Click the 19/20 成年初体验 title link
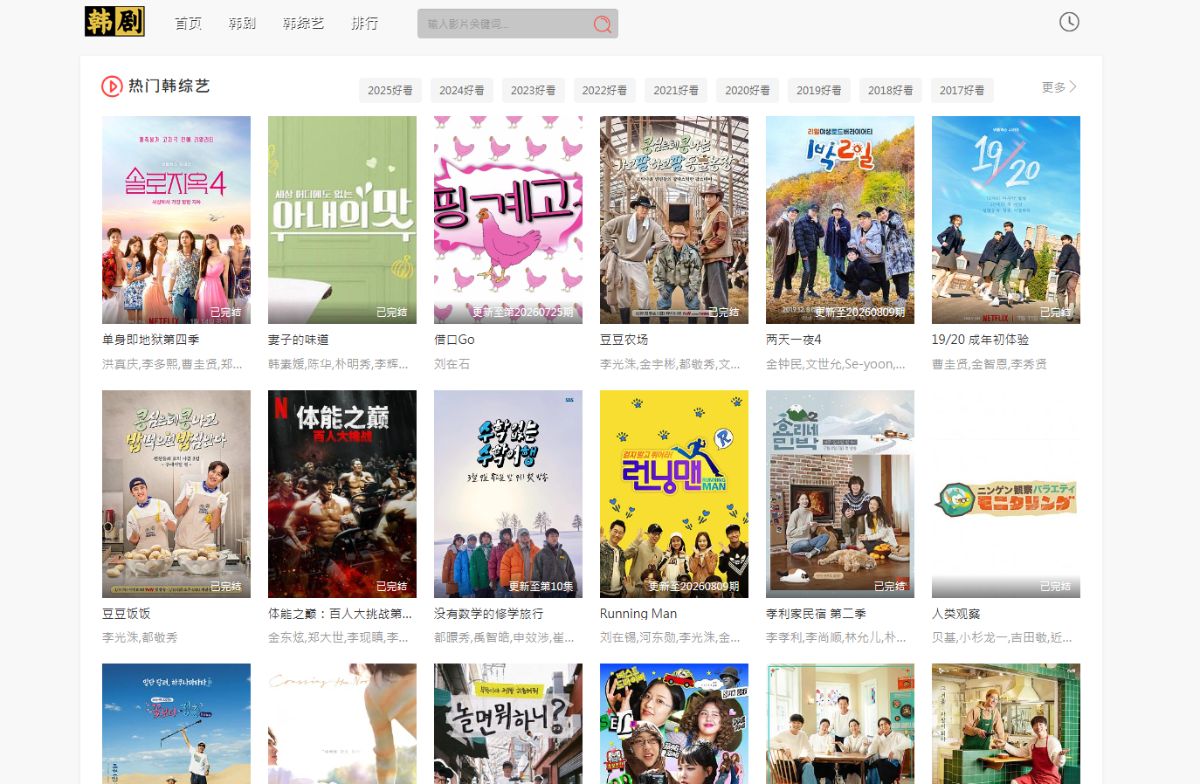 tap(980, 340)
